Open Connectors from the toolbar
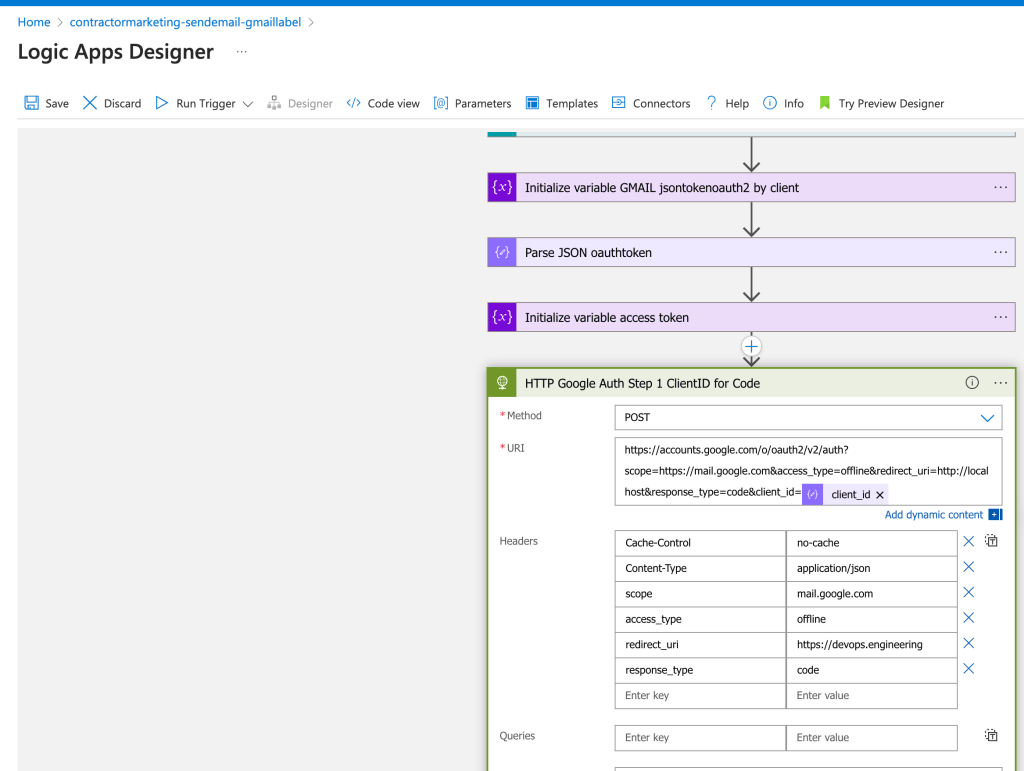 click(x=651, y=103)
